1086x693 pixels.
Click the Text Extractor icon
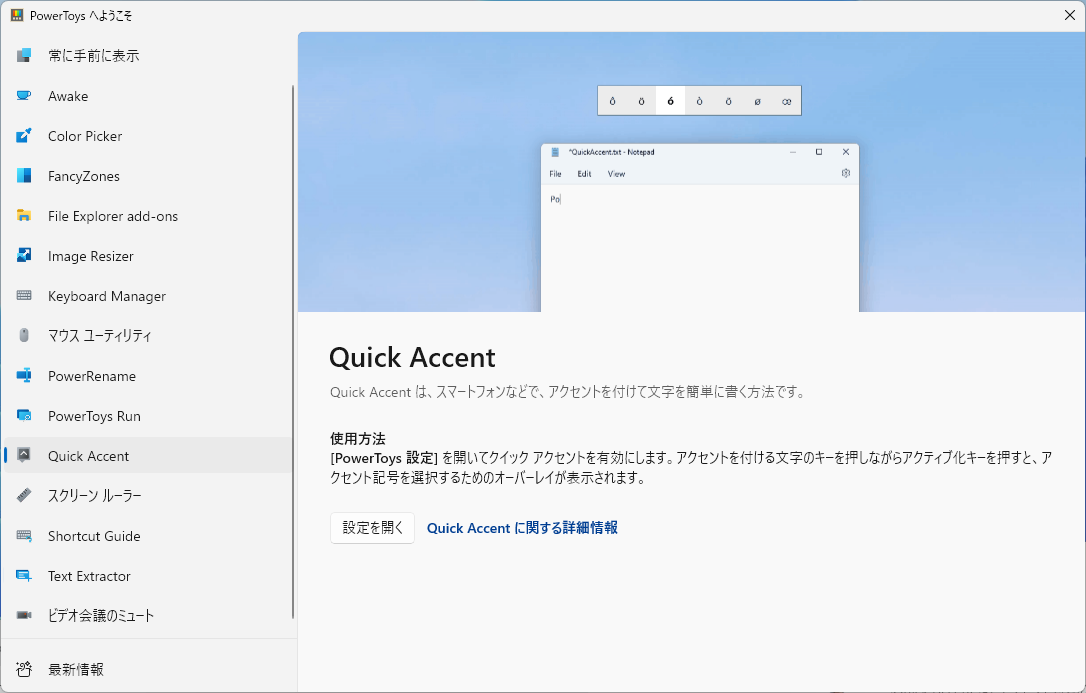click(x=24, y=576)
